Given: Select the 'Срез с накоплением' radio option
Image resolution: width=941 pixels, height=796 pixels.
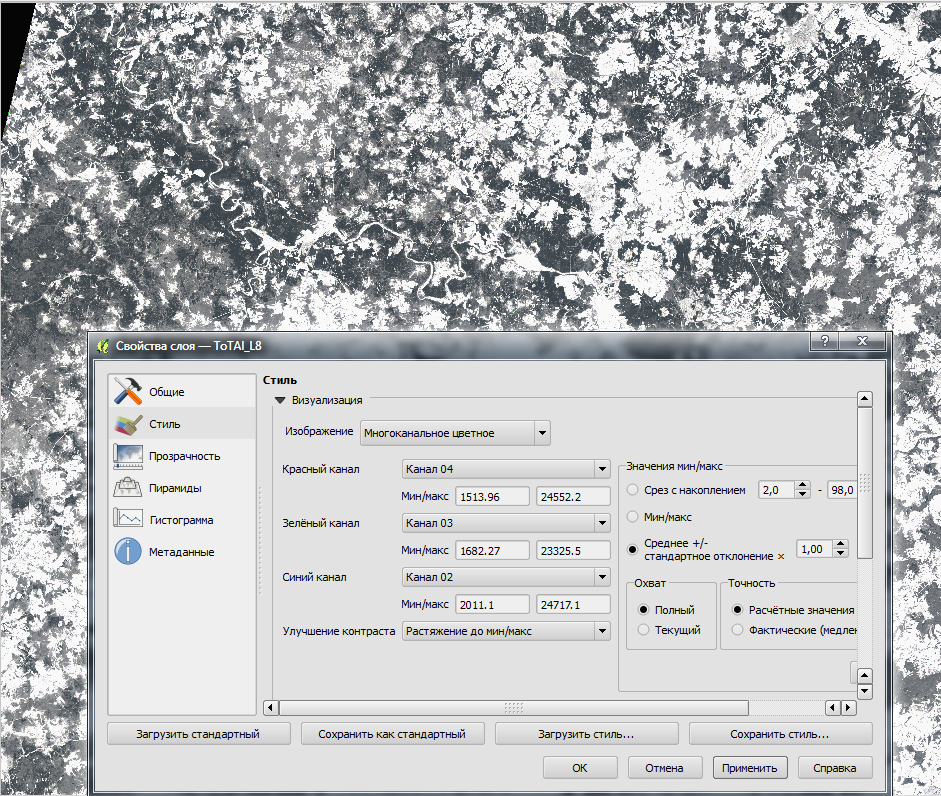Looking at the screenshot, I should [633, 490].
